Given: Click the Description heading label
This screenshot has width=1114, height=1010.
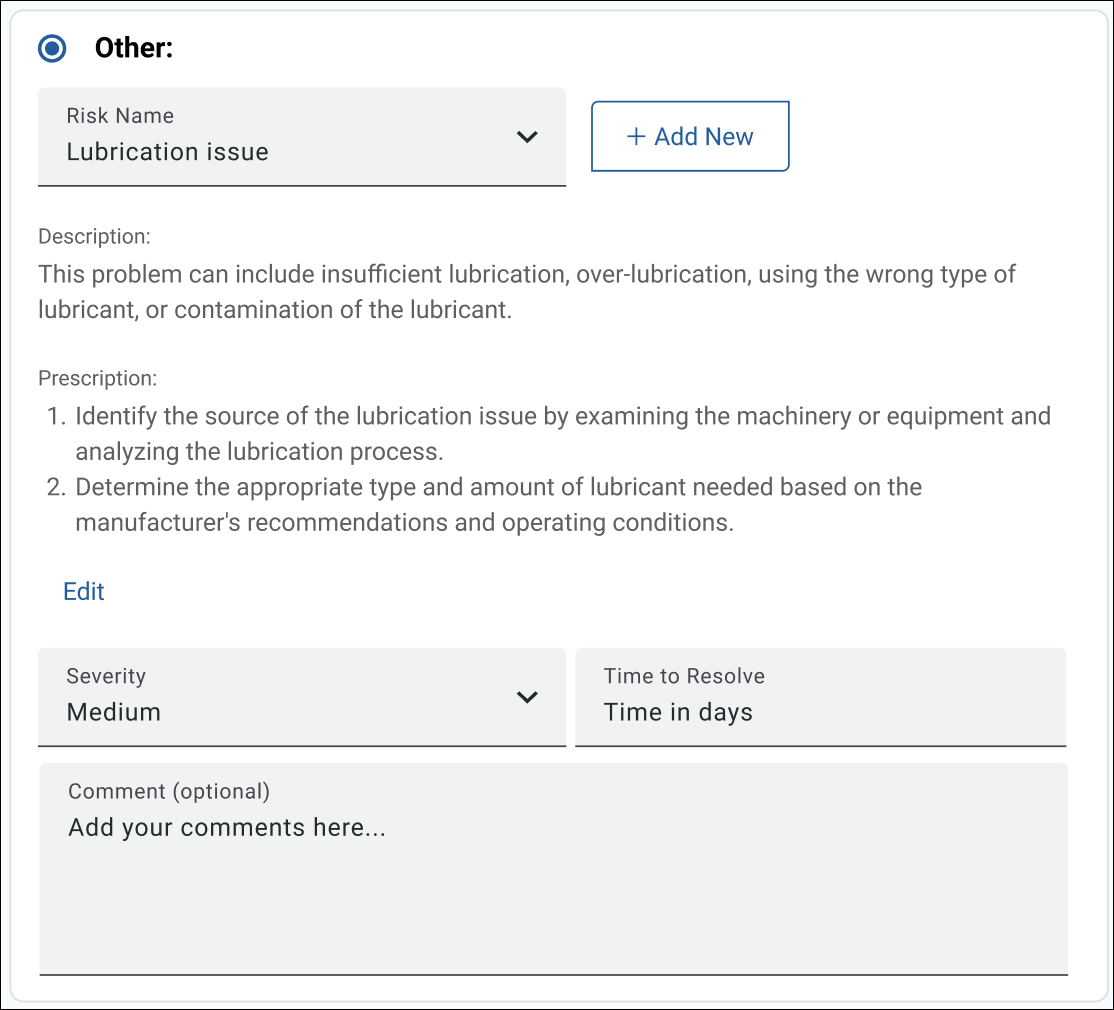Looking at the screenshot, I should [x=94, y=237].
